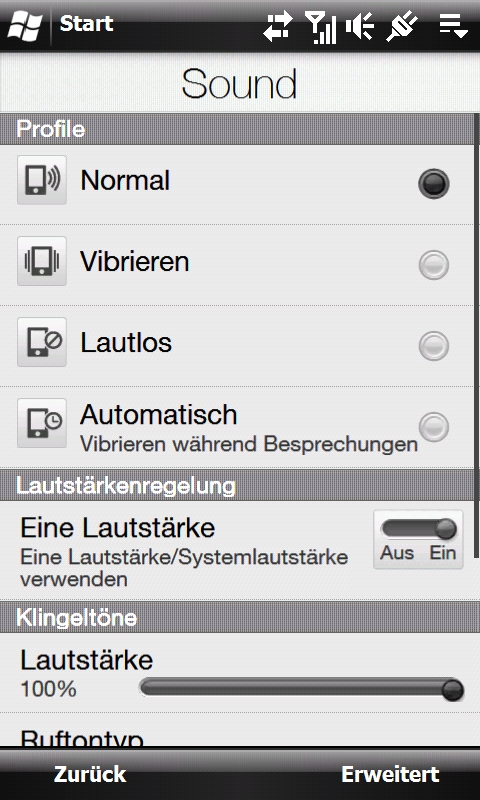The image size is (480, 800).
Task: Expand the status bar menu arrow
Action: (453, 25)
